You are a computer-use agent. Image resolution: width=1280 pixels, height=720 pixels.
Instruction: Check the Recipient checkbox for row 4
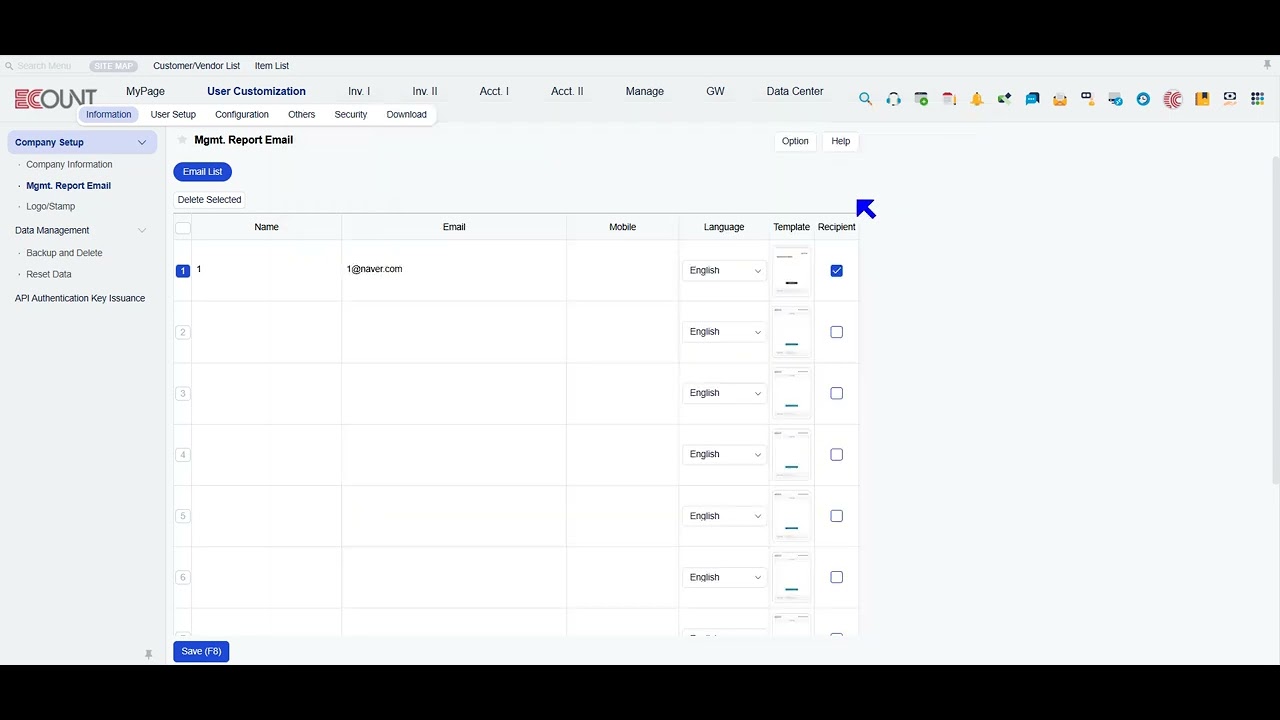837,455
